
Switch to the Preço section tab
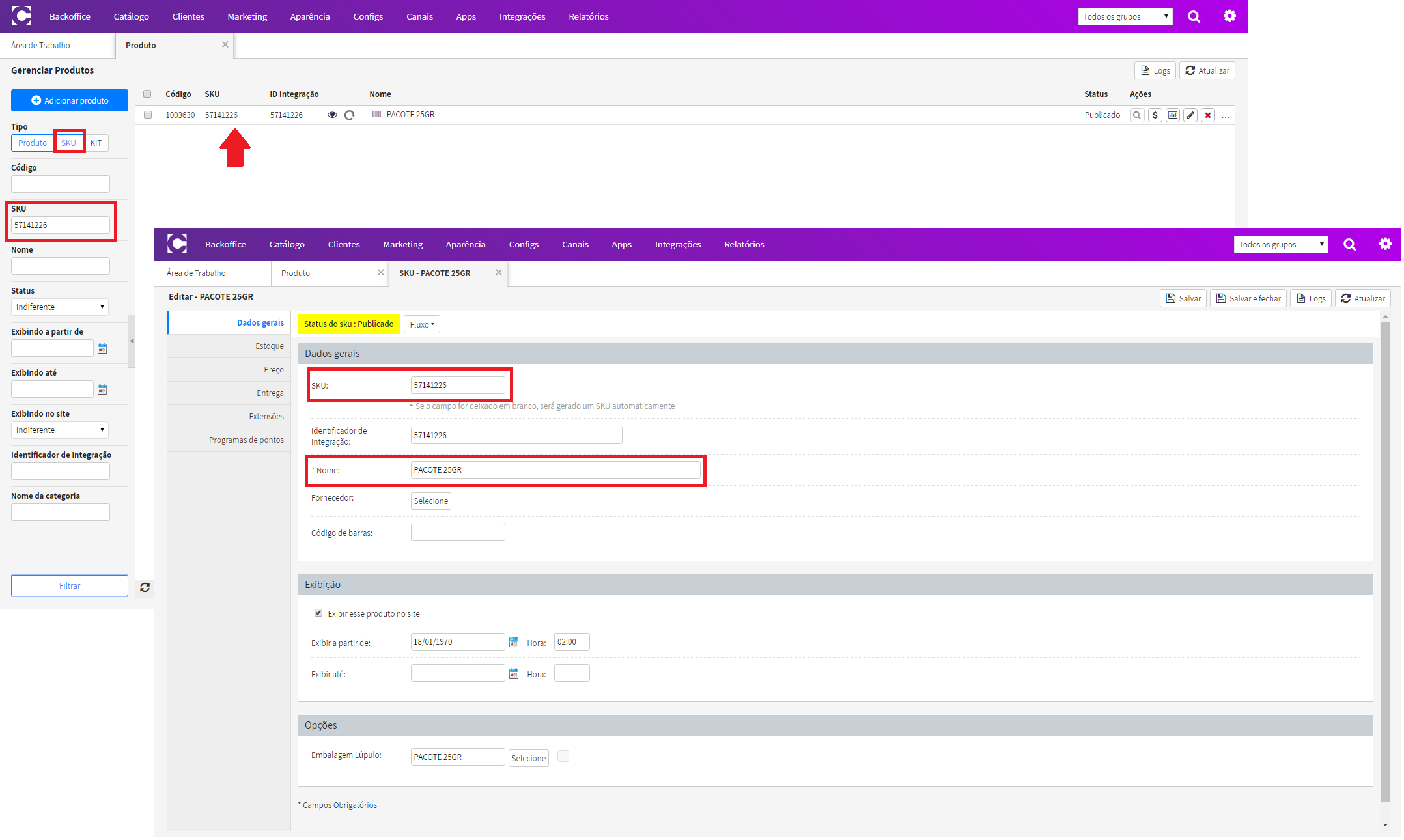point(229,370)
